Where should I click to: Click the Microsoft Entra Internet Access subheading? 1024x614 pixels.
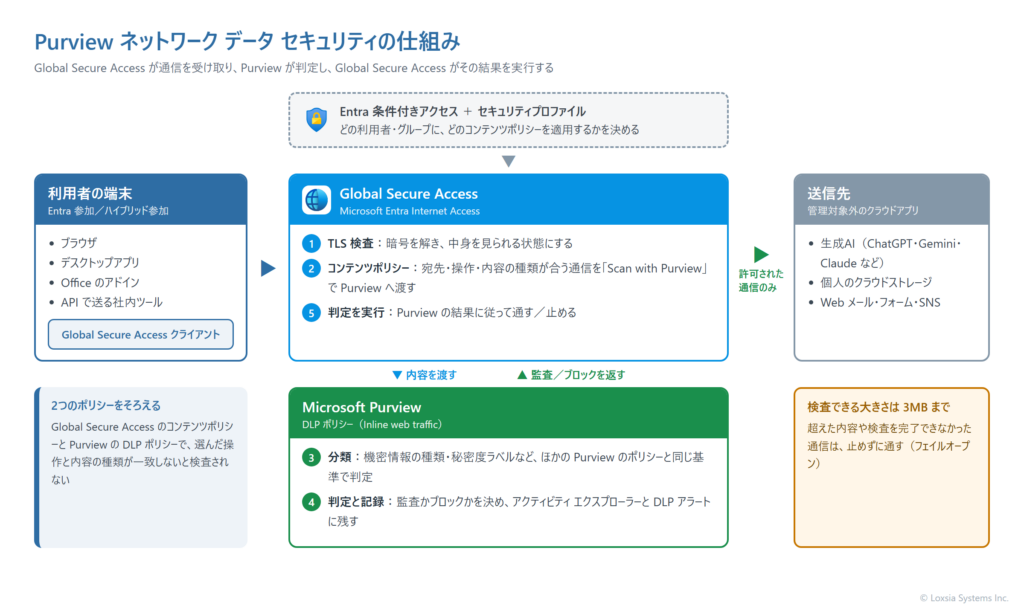[x=409, y=211]
